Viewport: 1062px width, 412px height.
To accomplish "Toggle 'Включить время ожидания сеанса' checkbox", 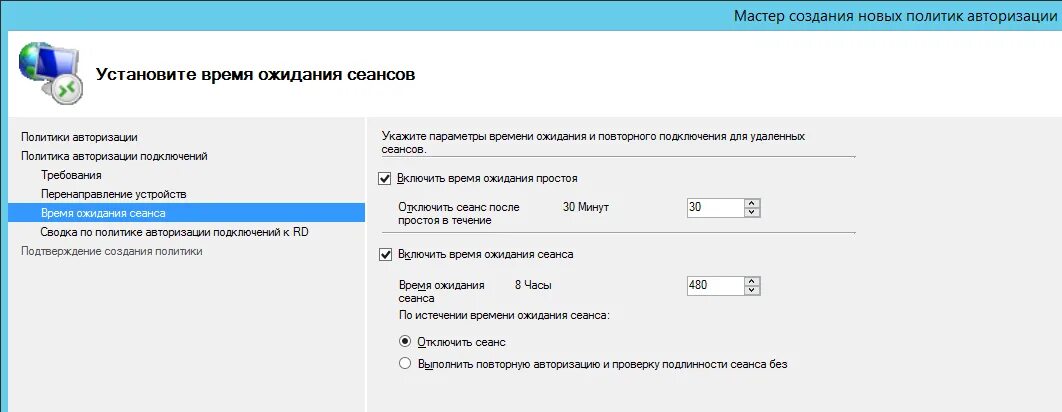I will point(385,255).
